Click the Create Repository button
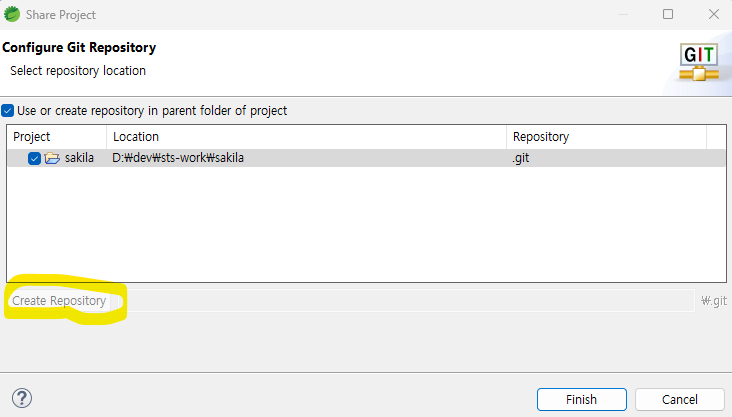 pos(59,301)
